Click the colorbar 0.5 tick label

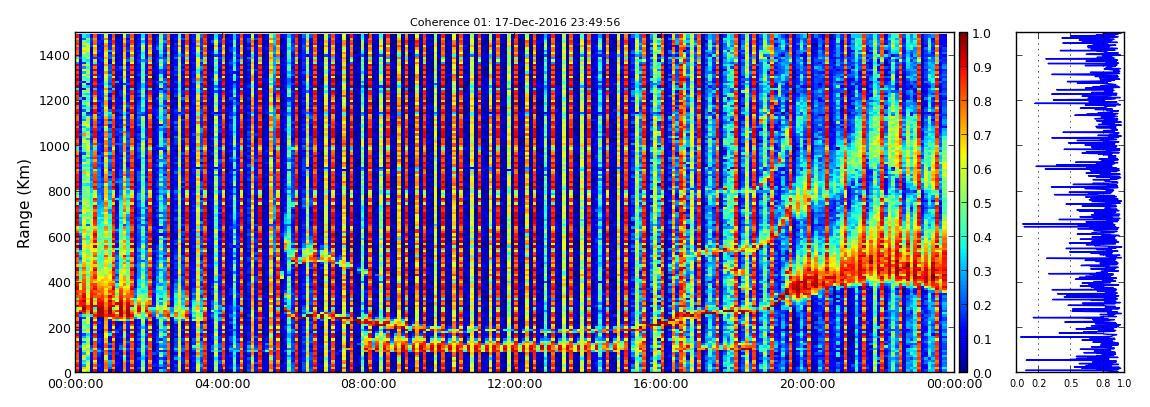tap(982, 203)
